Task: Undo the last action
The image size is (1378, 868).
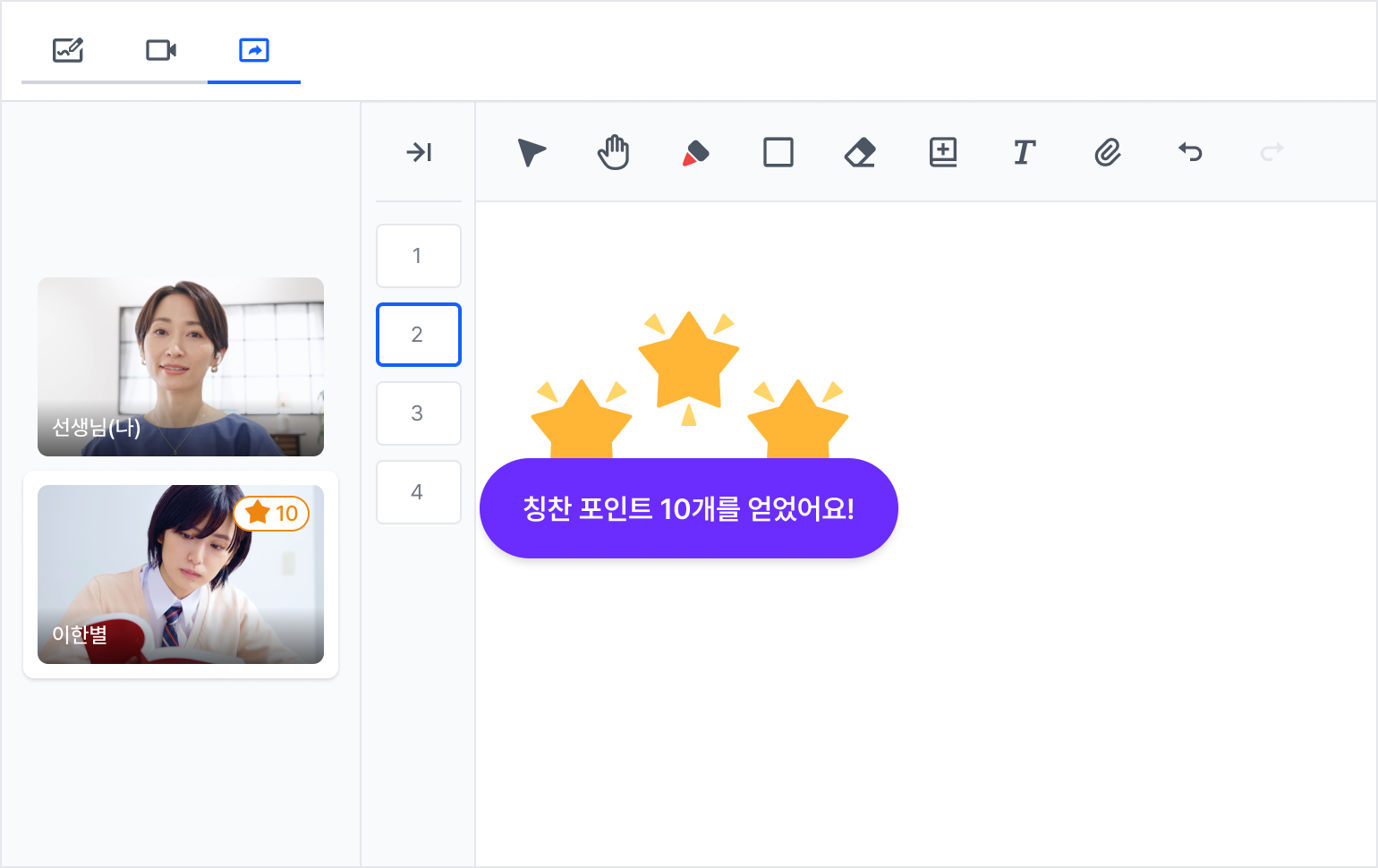Action: tap(1190, 151)
